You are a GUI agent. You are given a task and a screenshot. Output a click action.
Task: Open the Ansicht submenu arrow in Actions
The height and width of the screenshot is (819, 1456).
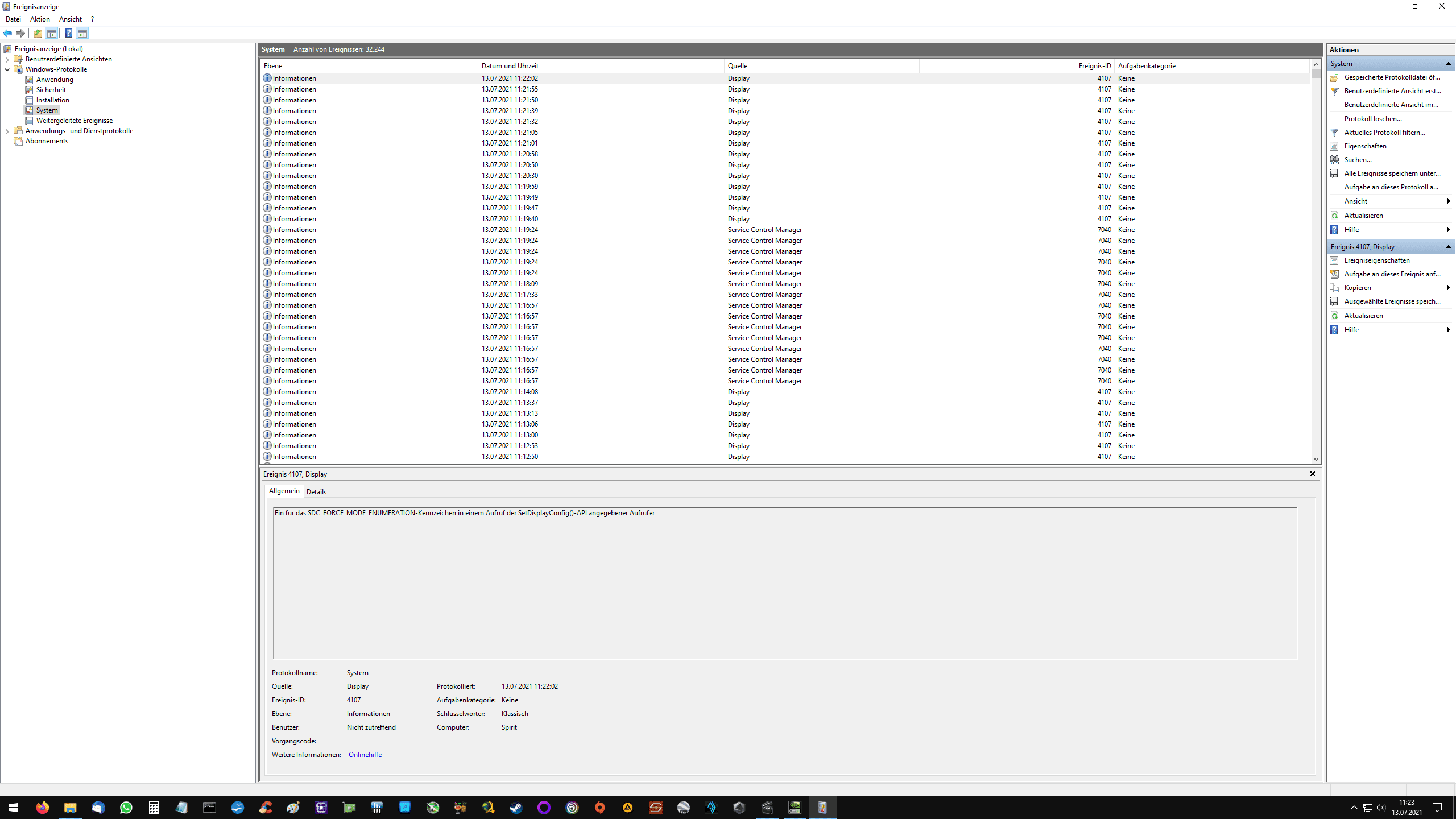tap(1448, 201)
